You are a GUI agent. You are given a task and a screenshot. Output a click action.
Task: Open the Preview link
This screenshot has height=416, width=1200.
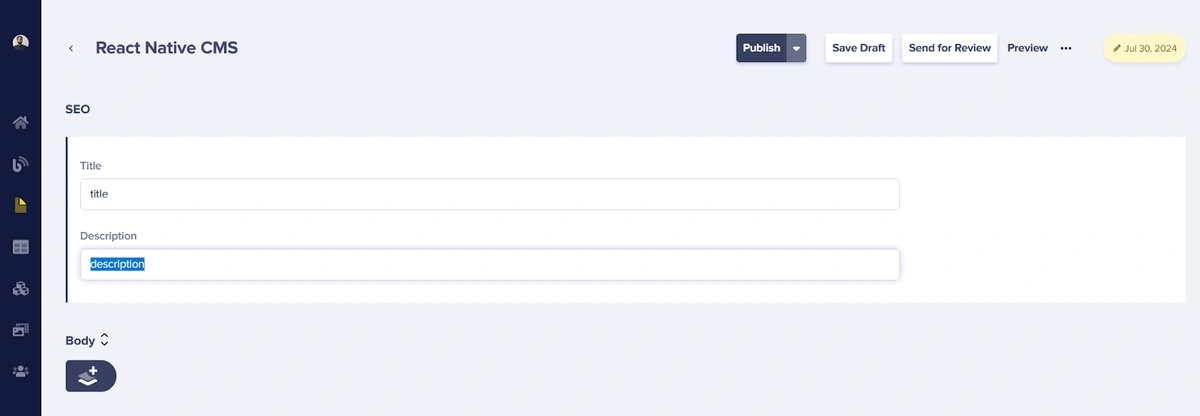pyautogui.click(x=1027, y=48)
